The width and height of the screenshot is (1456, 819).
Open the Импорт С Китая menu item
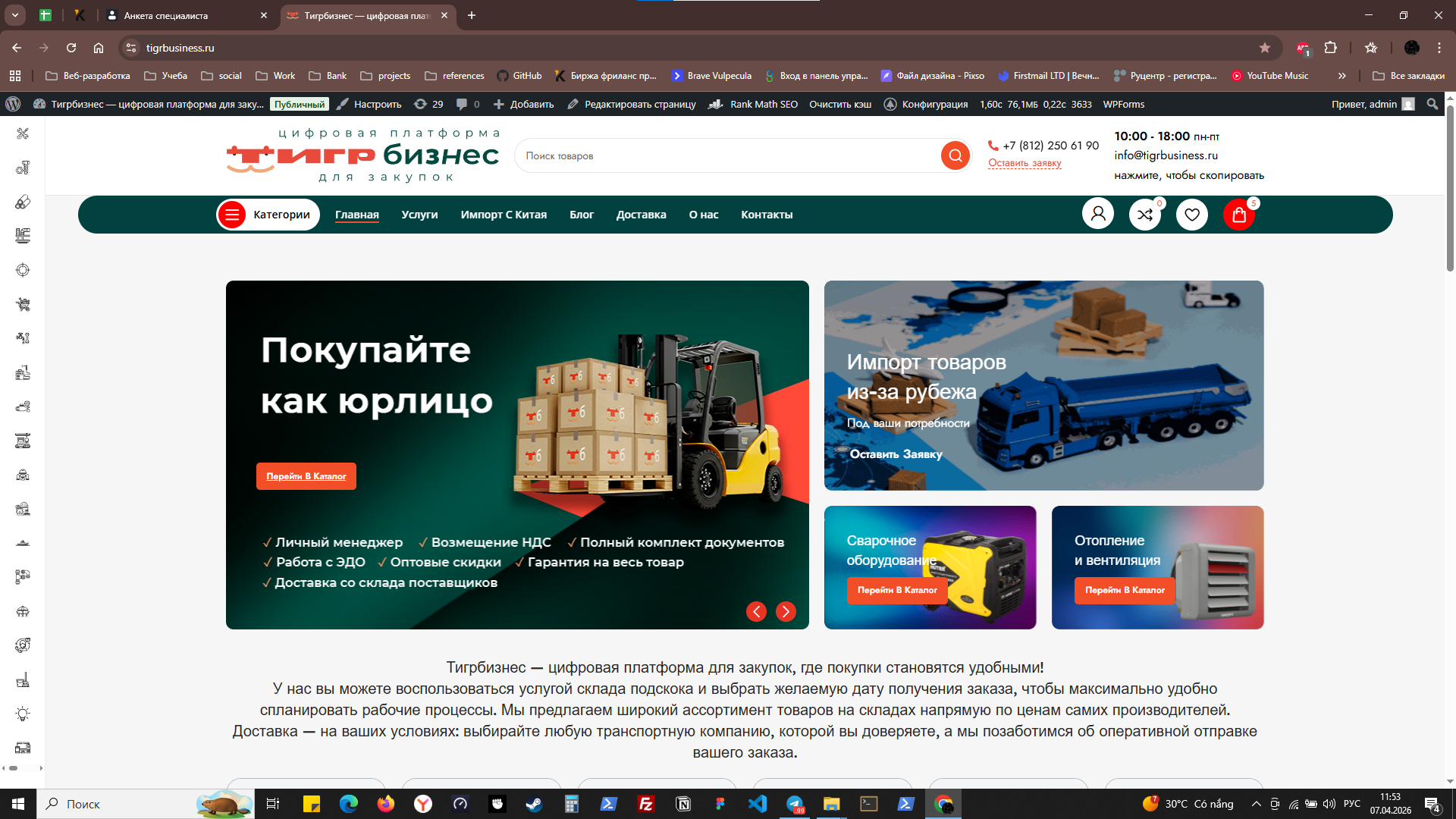[504, 215]
